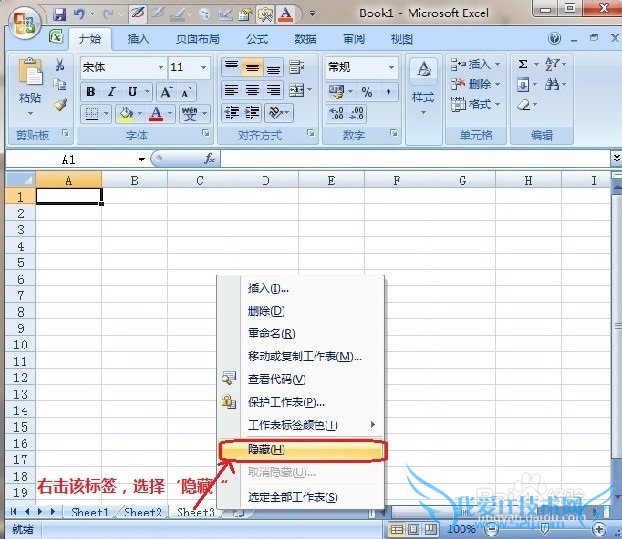Viewport: 622px width, 539px height.
Task: Expand the Name Box dropdown arrow
Action: point(142,159)
